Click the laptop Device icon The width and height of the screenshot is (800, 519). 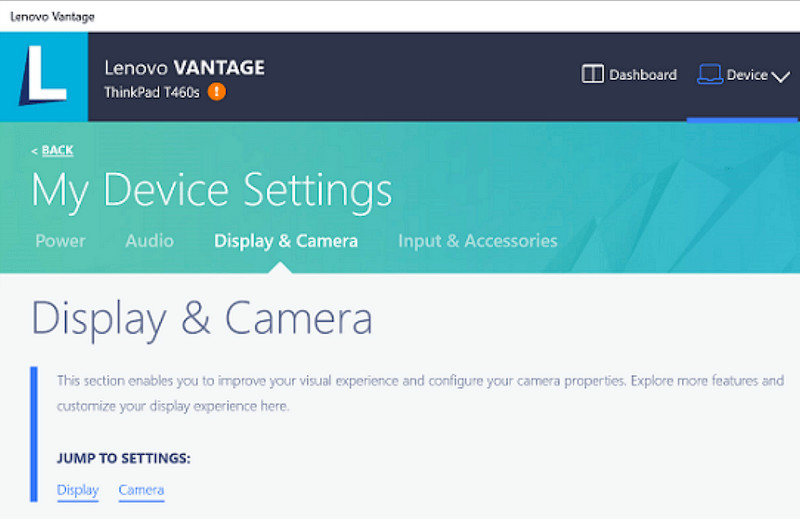[x=710, y=75]
